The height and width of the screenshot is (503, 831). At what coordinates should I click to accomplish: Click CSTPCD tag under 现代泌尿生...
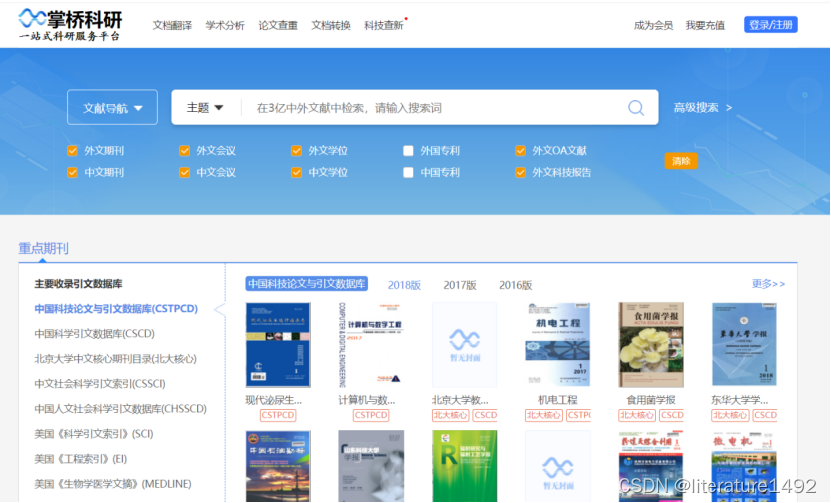point(278,415)
